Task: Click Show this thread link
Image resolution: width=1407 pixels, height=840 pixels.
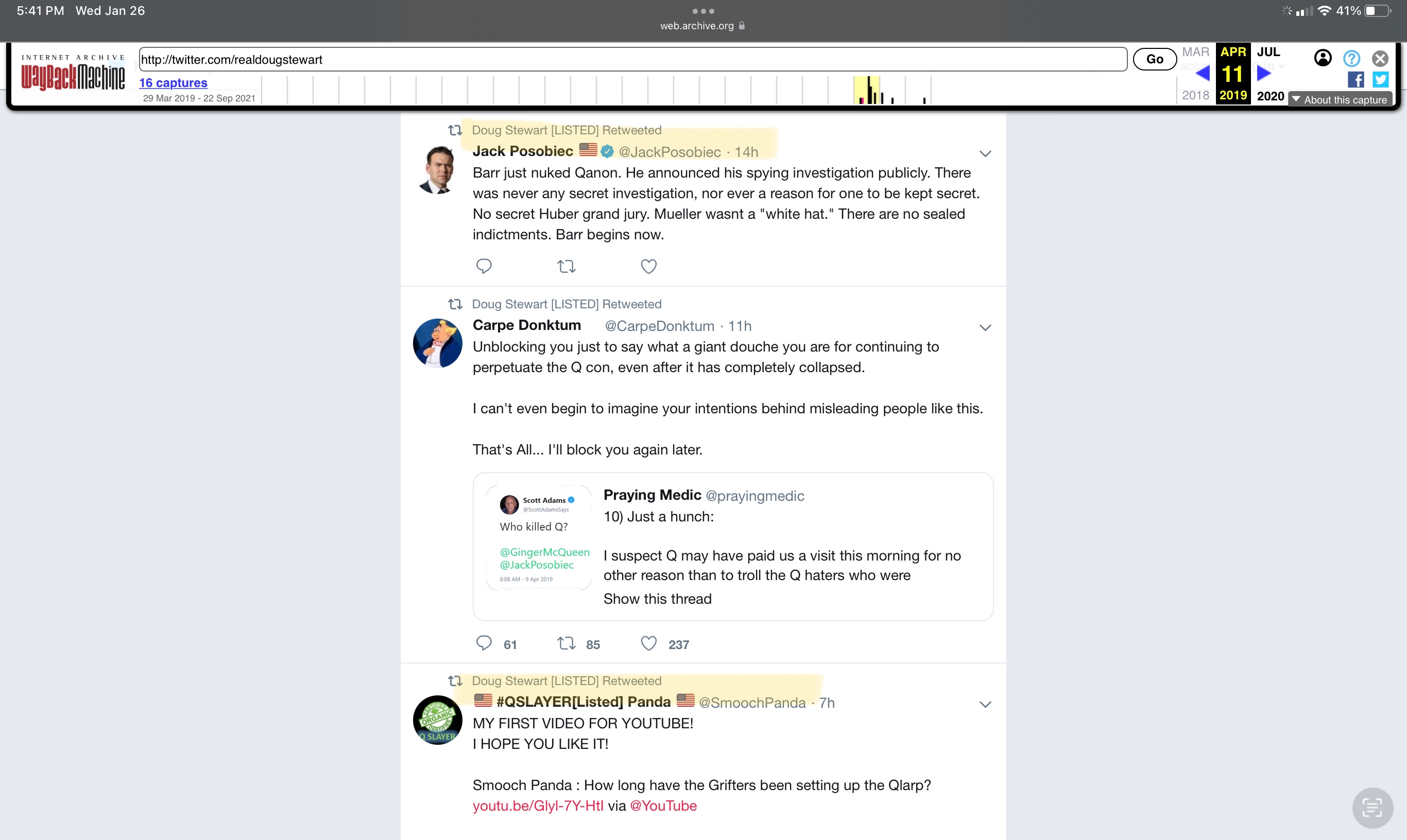Action: pyautogui.click(x=657, y=599)
